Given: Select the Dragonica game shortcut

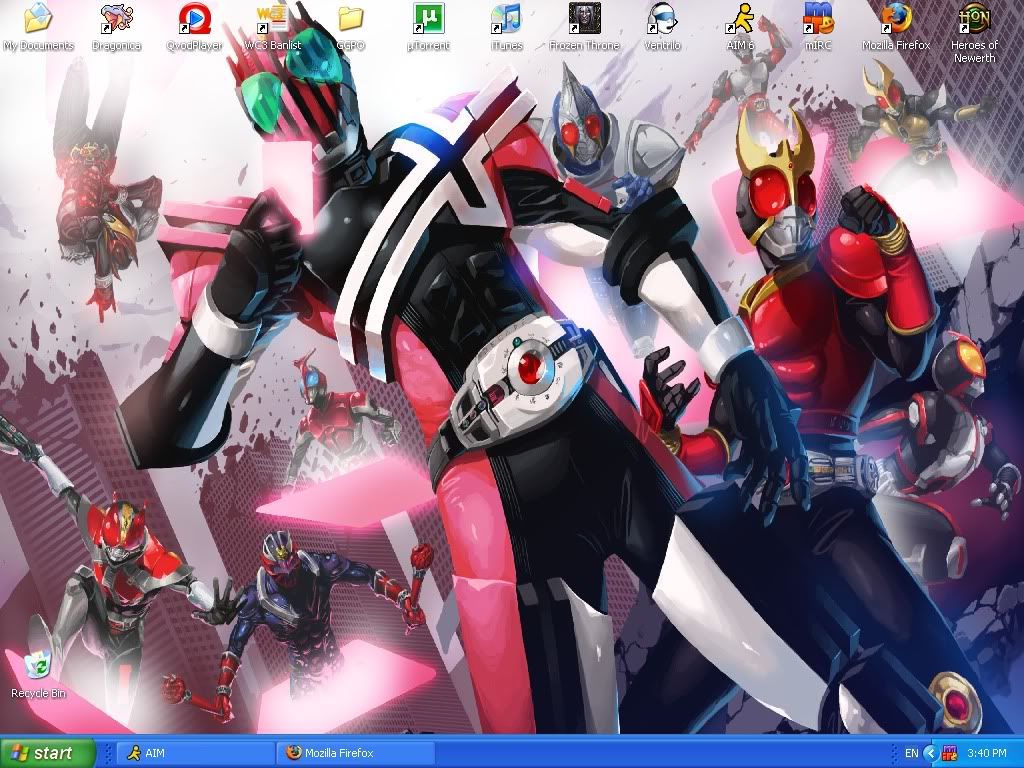Looking at the screenshot, I should pos(116,27).
